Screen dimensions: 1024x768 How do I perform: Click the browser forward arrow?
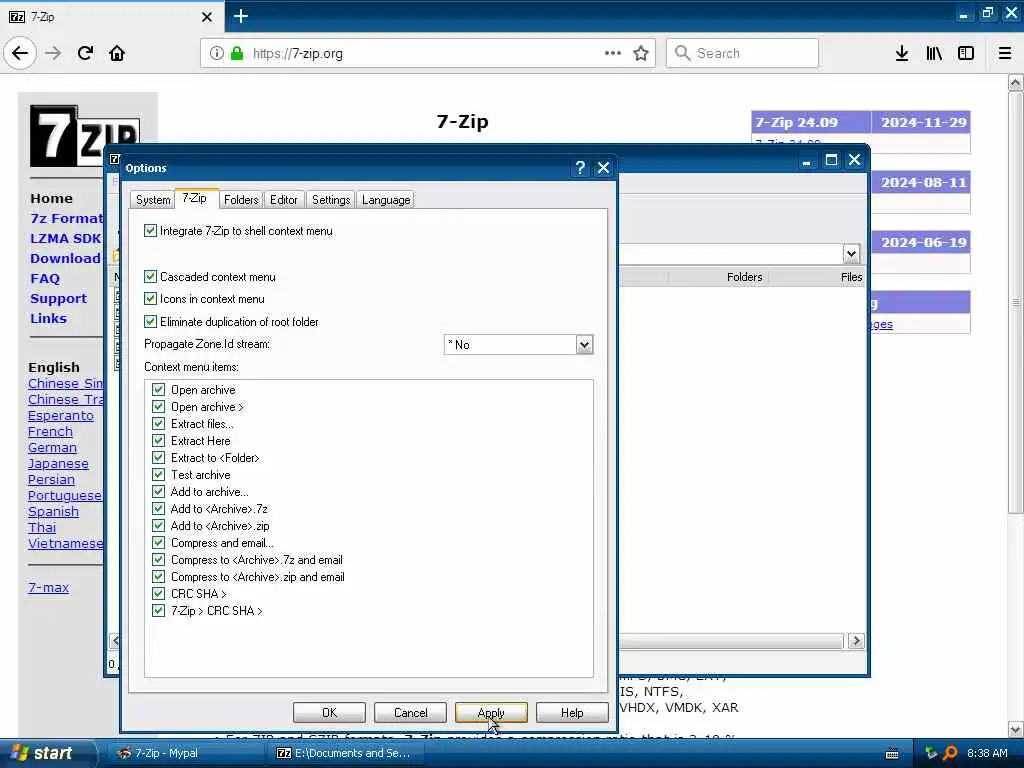coord(53,53)
